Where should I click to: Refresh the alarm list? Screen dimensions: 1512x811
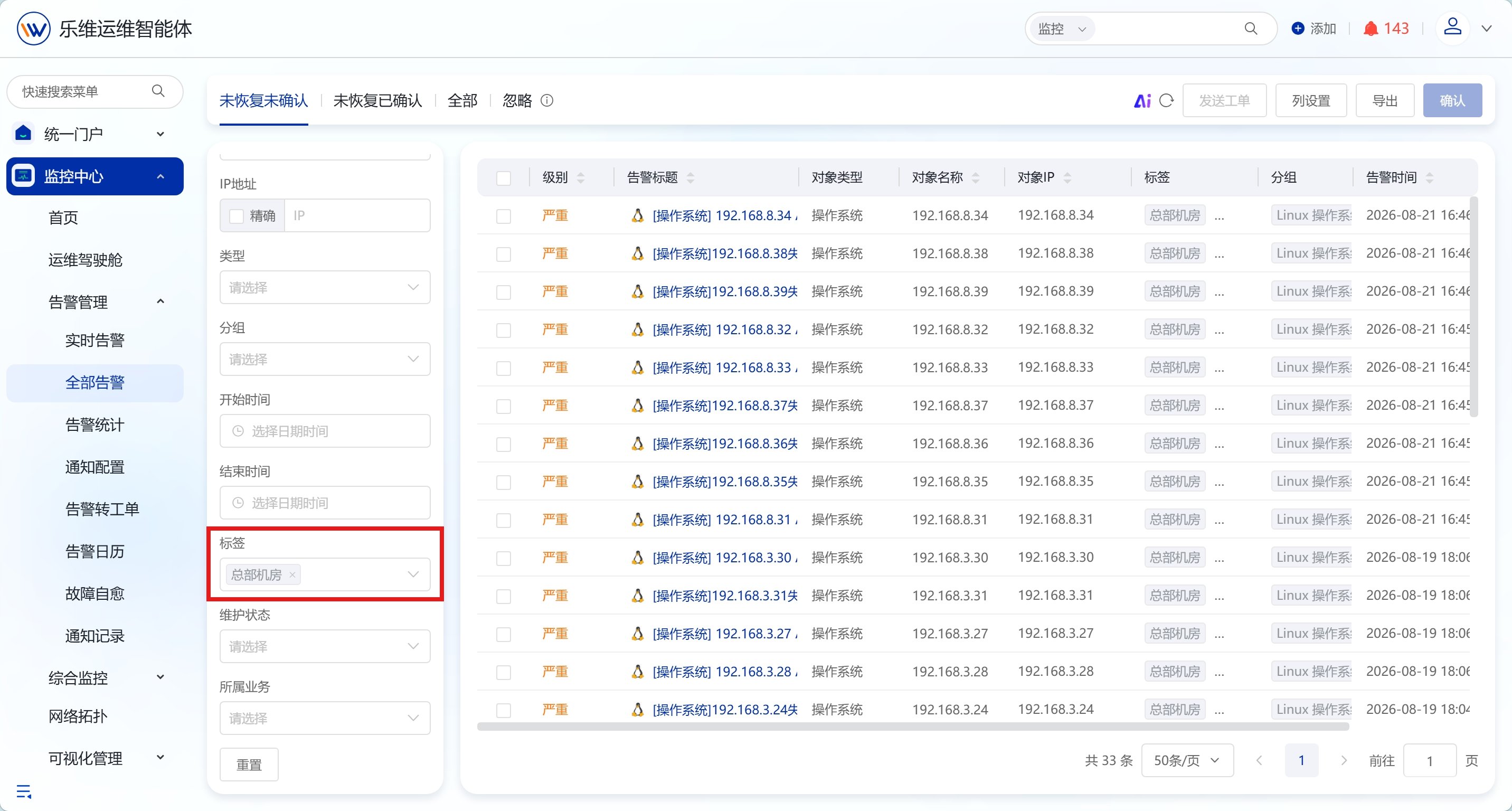pos(1166,101)
